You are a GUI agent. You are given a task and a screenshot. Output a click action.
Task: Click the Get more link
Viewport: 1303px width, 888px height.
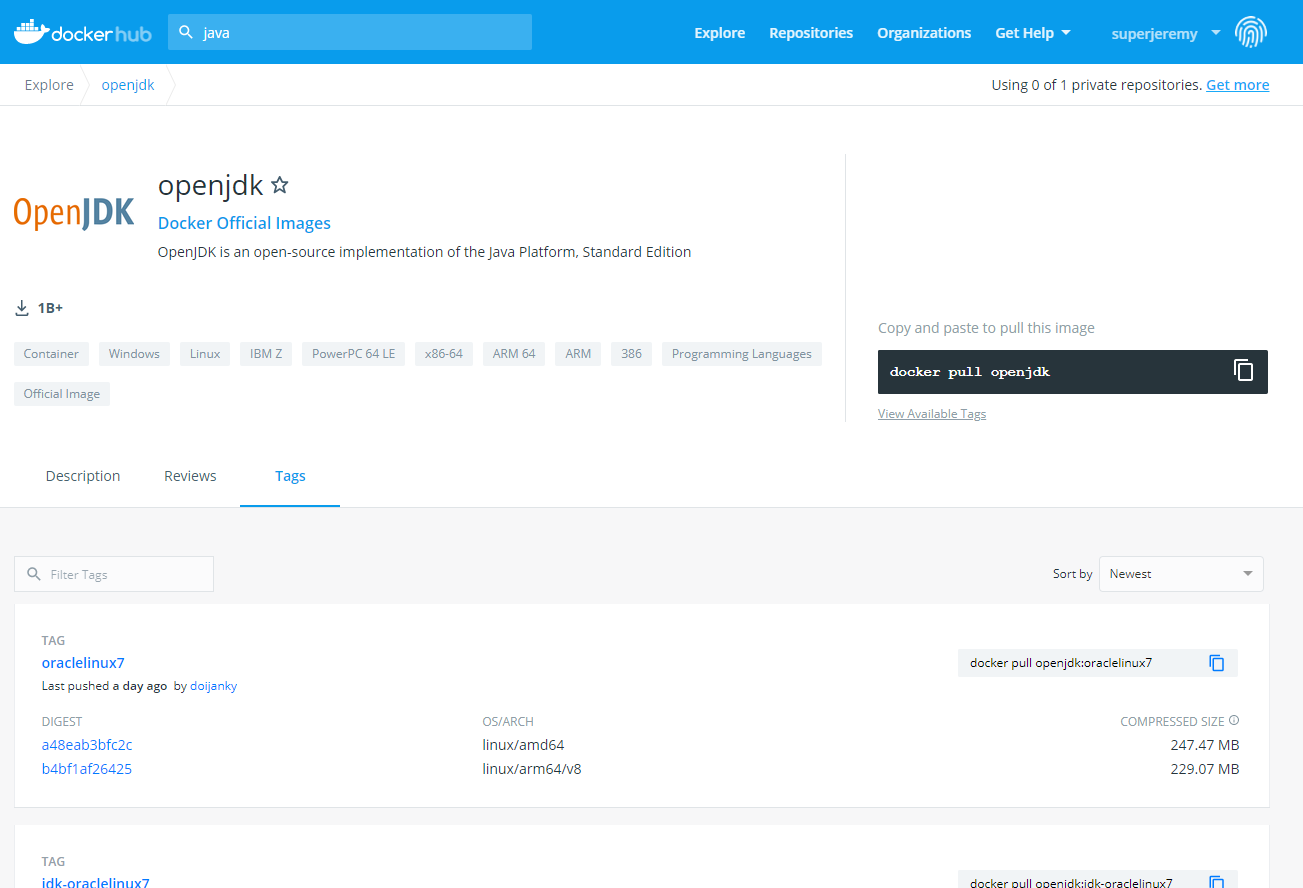tap(1237, 85)
